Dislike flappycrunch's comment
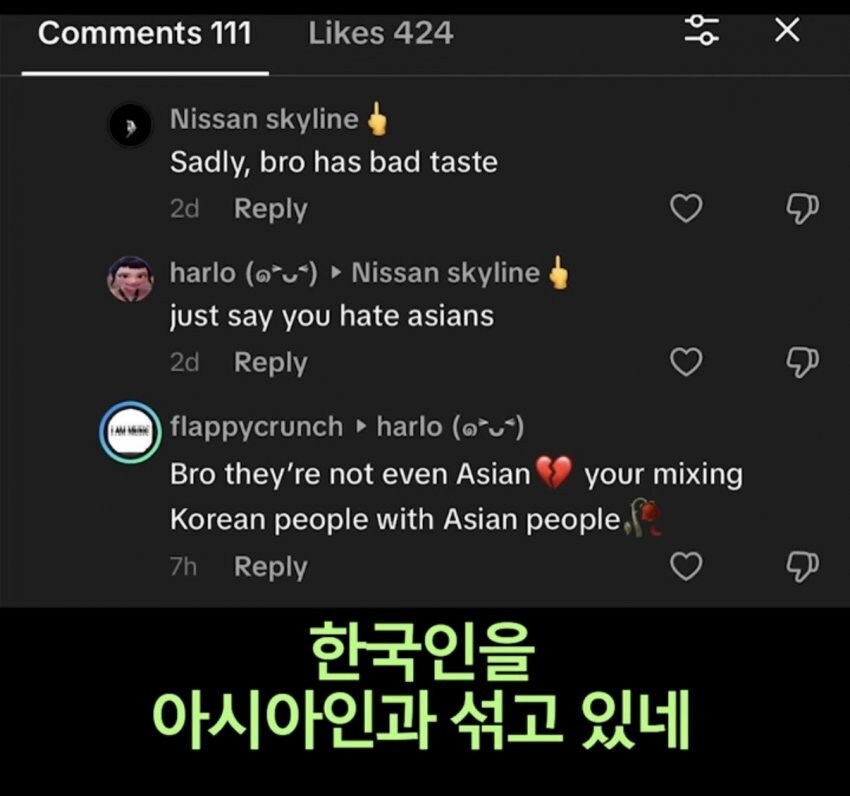Screen dimensions: 850x796 click(x=802, y=566)
